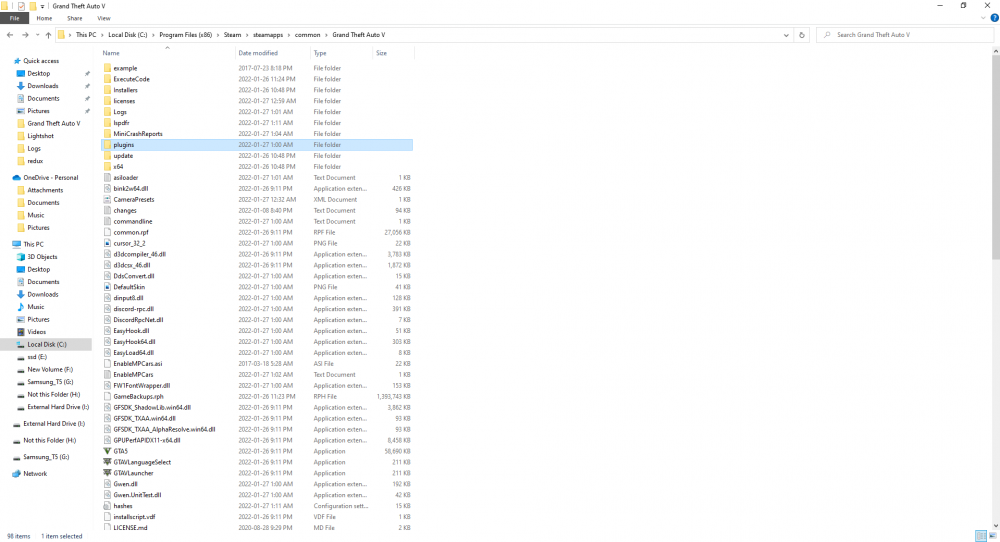The width and height of the screenshot is (1000, 542).
Task: Open OneDrive - Personal in sidebar
Action: coord(50,178)
